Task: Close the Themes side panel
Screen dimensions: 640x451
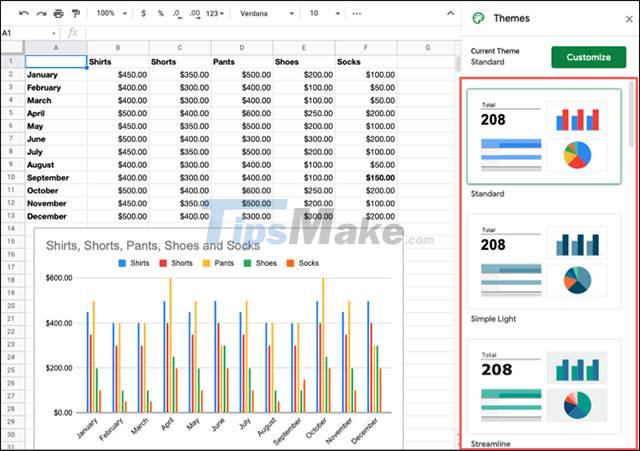Action: (x=629, y=19)
